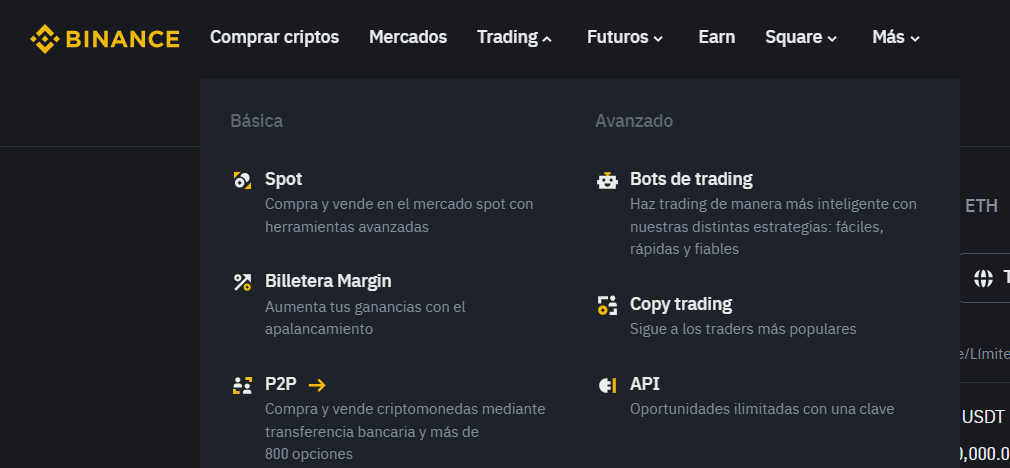Click the Spot trading icon
This screenshot has width=1010, height=468.
(x=242, y=180)
